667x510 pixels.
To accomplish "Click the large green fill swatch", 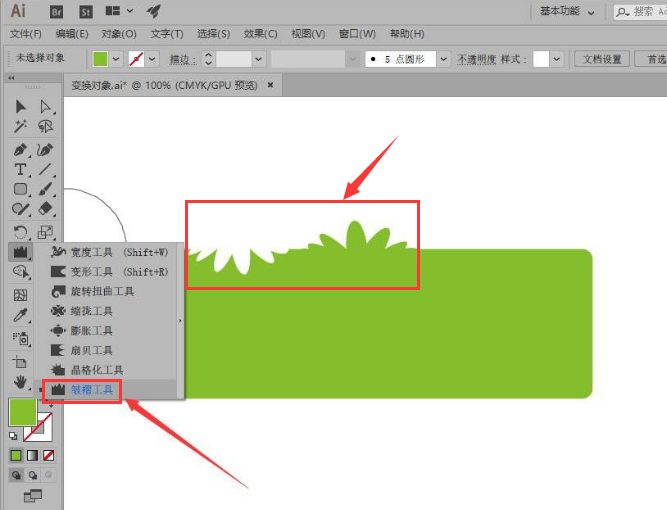I will 22,411.
